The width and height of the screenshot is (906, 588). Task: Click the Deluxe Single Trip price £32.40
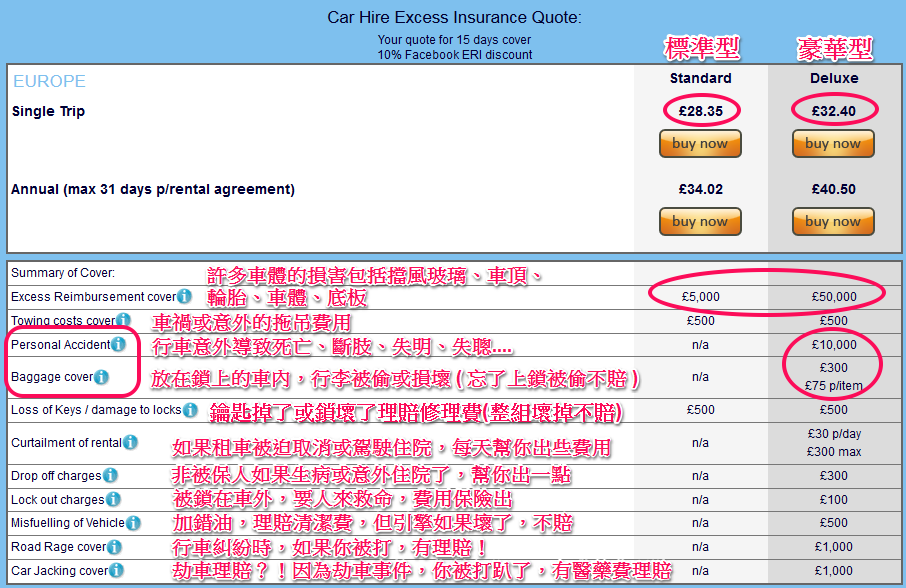pos(834,111)
